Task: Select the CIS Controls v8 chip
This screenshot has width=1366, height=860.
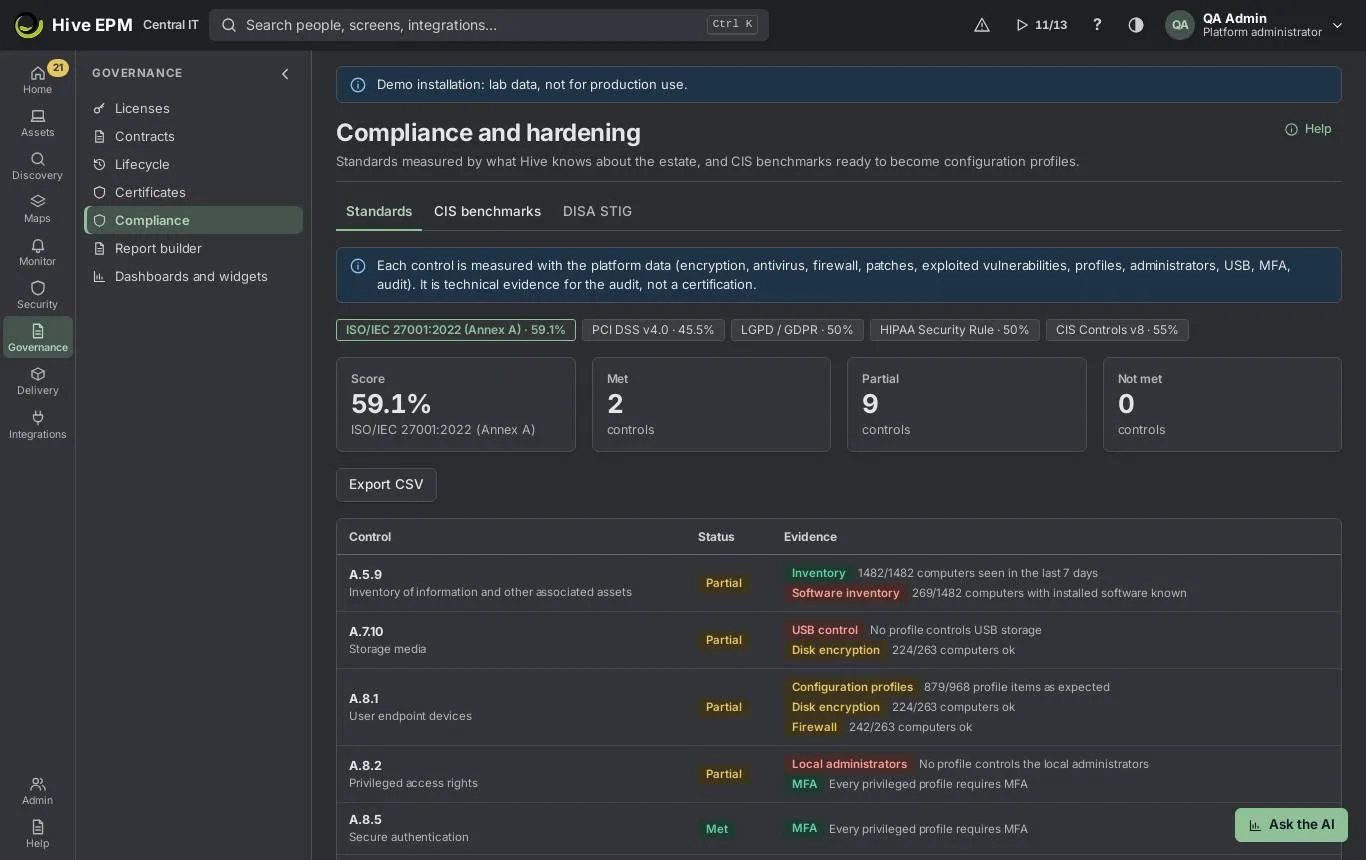Action: pyautogui.click(x=1117, y=330)
